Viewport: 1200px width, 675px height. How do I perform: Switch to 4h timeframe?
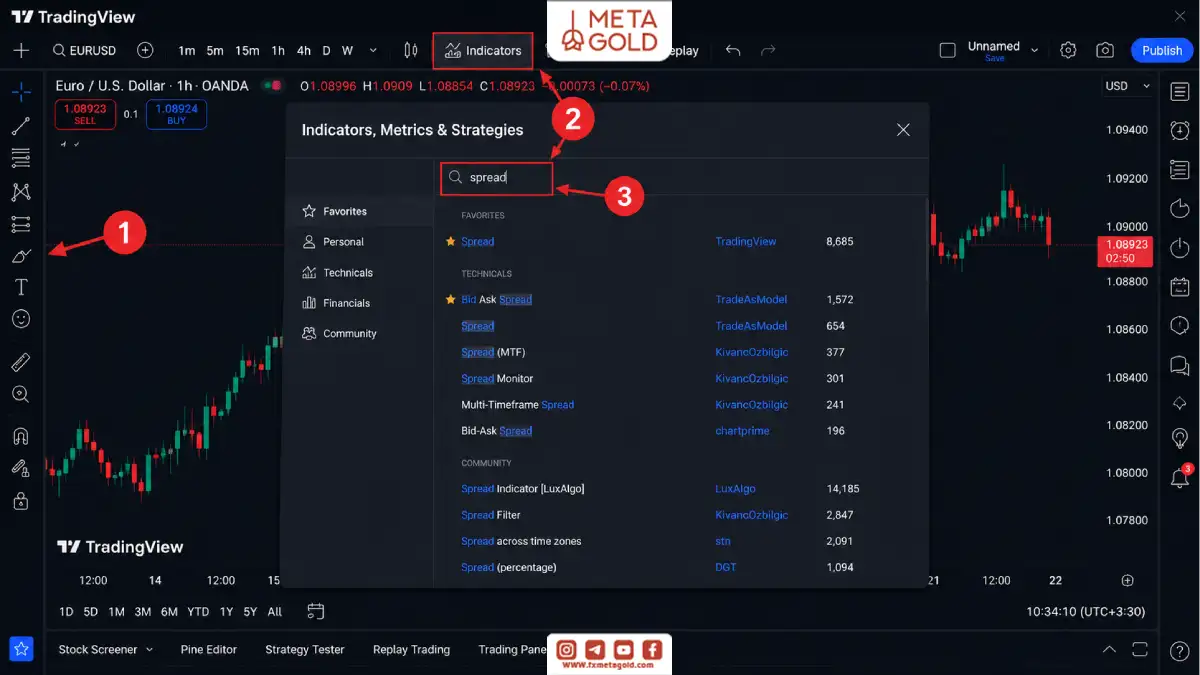pyautogui.click(x=304, y=50)
